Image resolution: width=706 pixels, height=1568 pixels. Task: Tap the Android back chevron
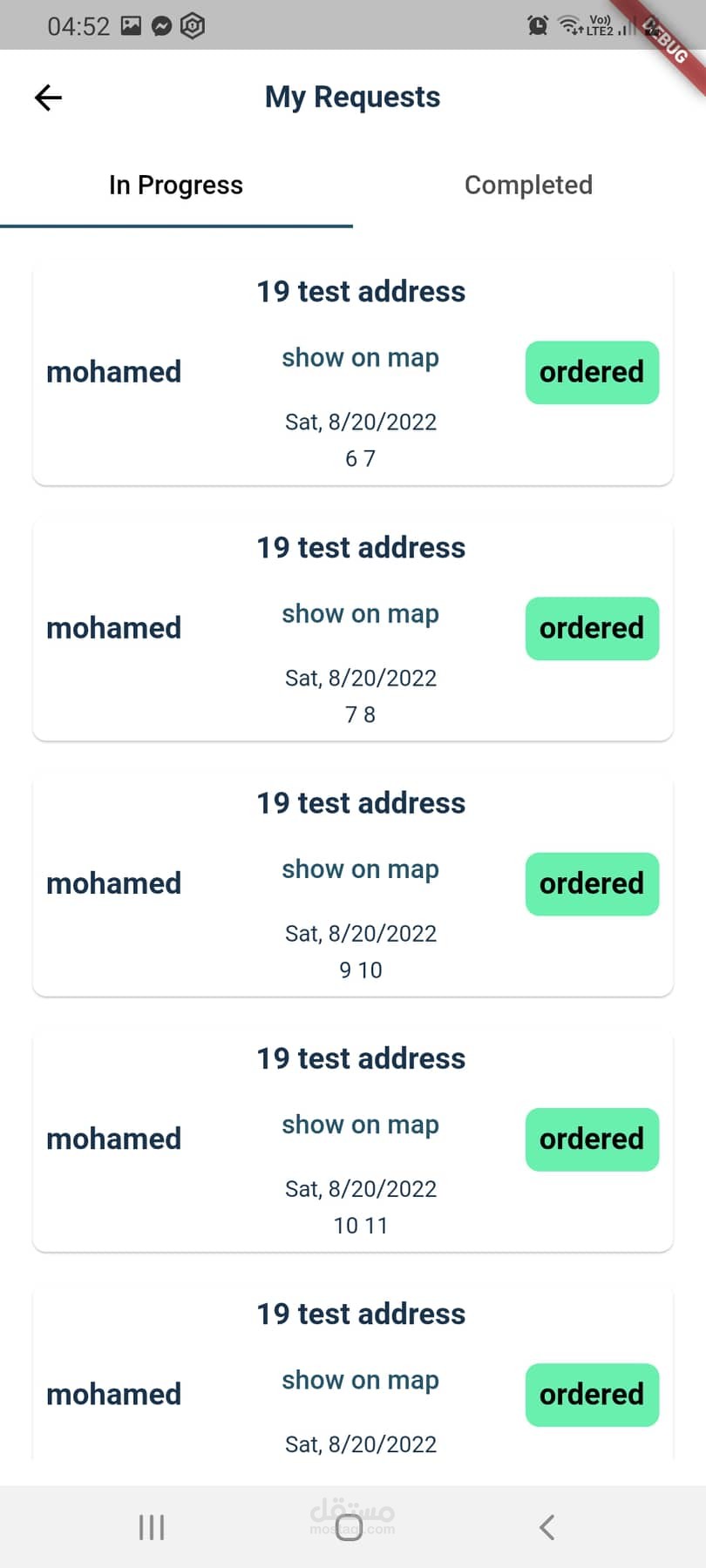coord(546,1527)
